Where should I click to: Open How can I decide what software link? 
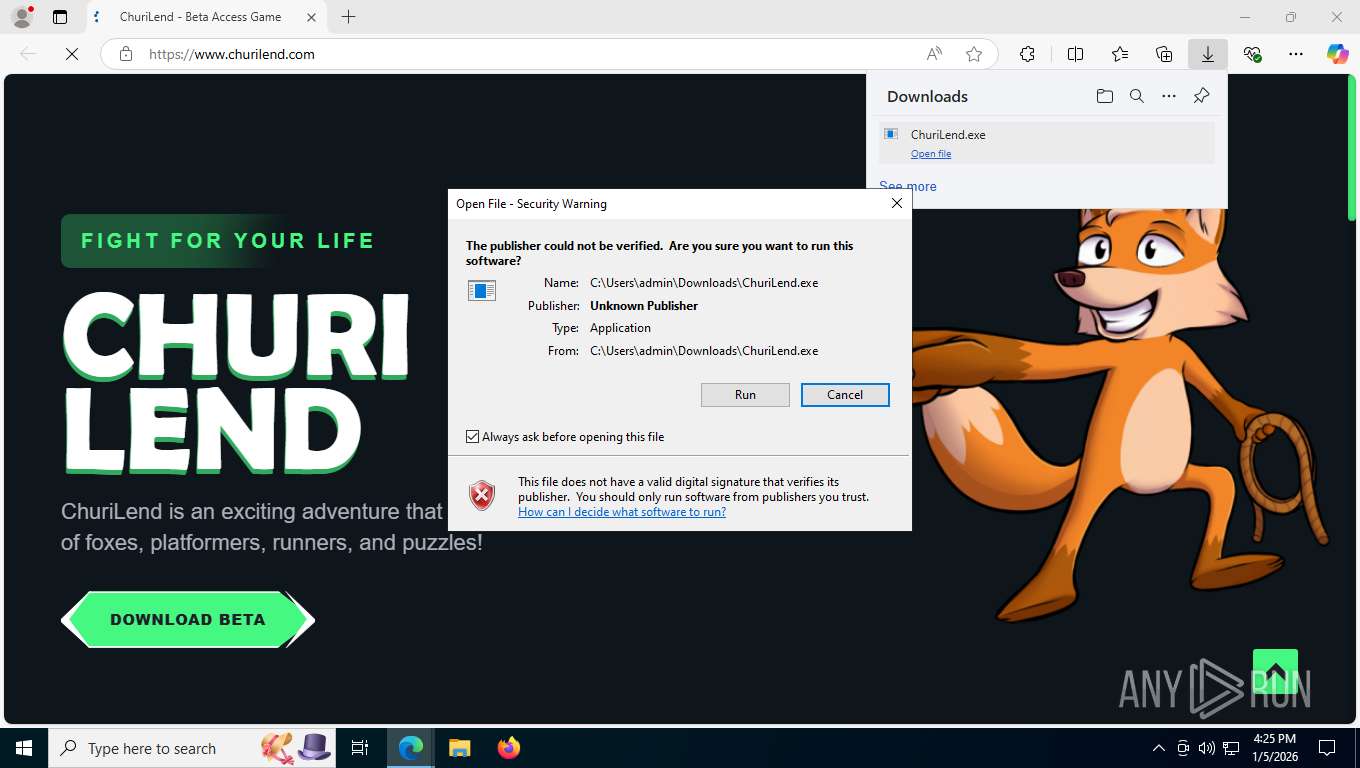[622, 512]
